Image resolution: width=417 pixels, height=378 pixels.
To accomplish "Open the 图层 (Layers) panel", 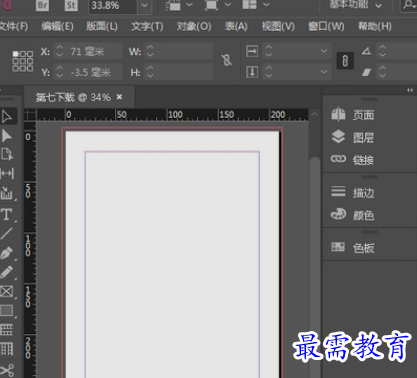I will tap(352, 137).
